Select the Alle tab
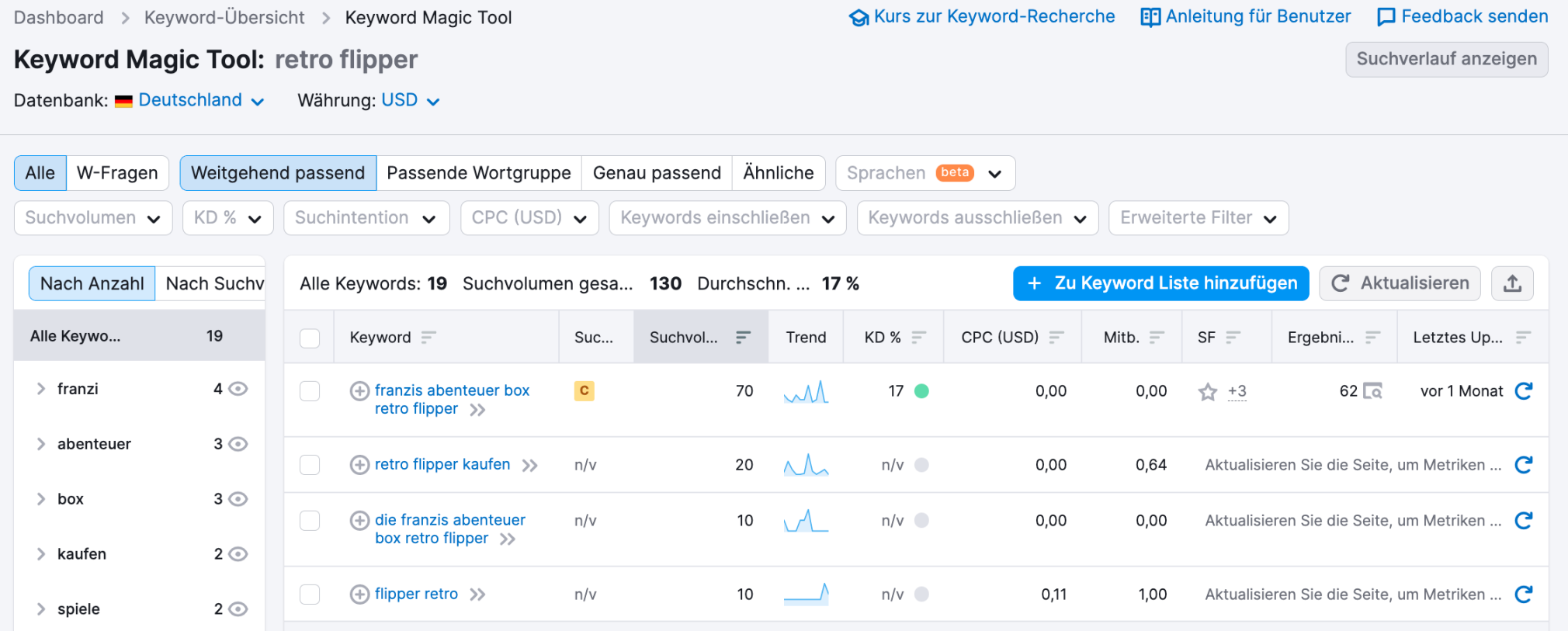This screenshot has height=631, width=1568. tap(40, 172)
